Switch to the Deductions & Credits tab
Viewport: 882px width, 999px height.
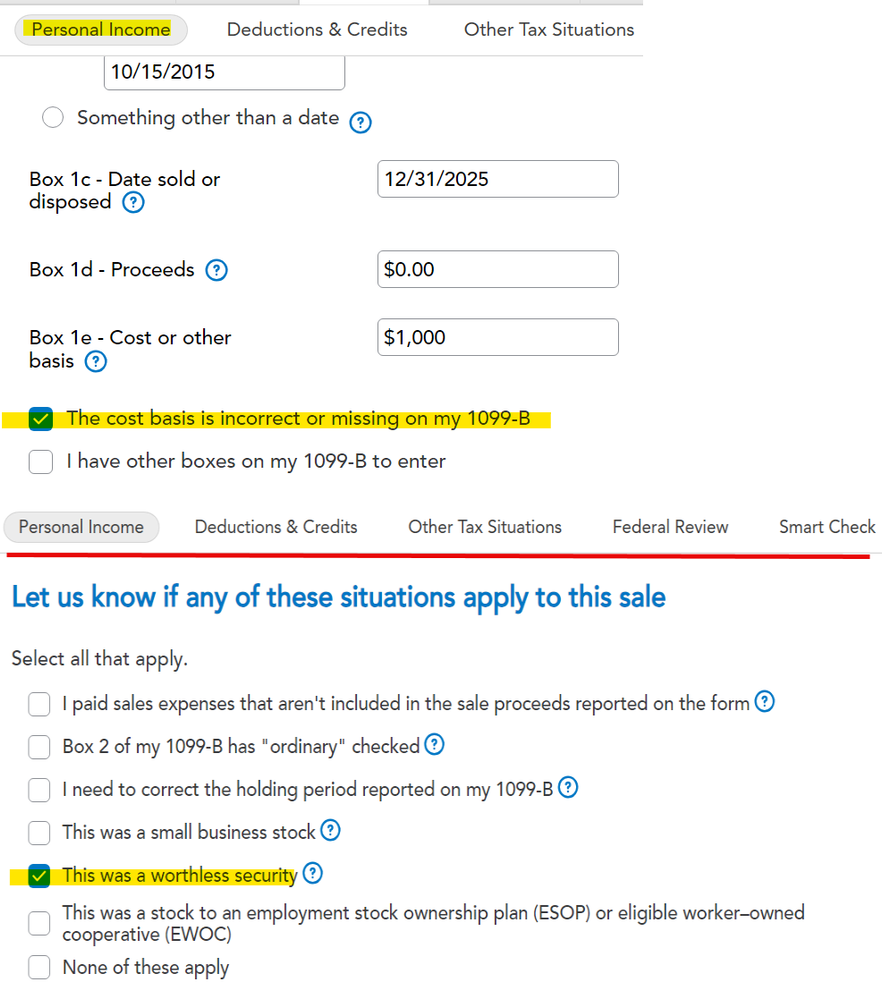317,29
